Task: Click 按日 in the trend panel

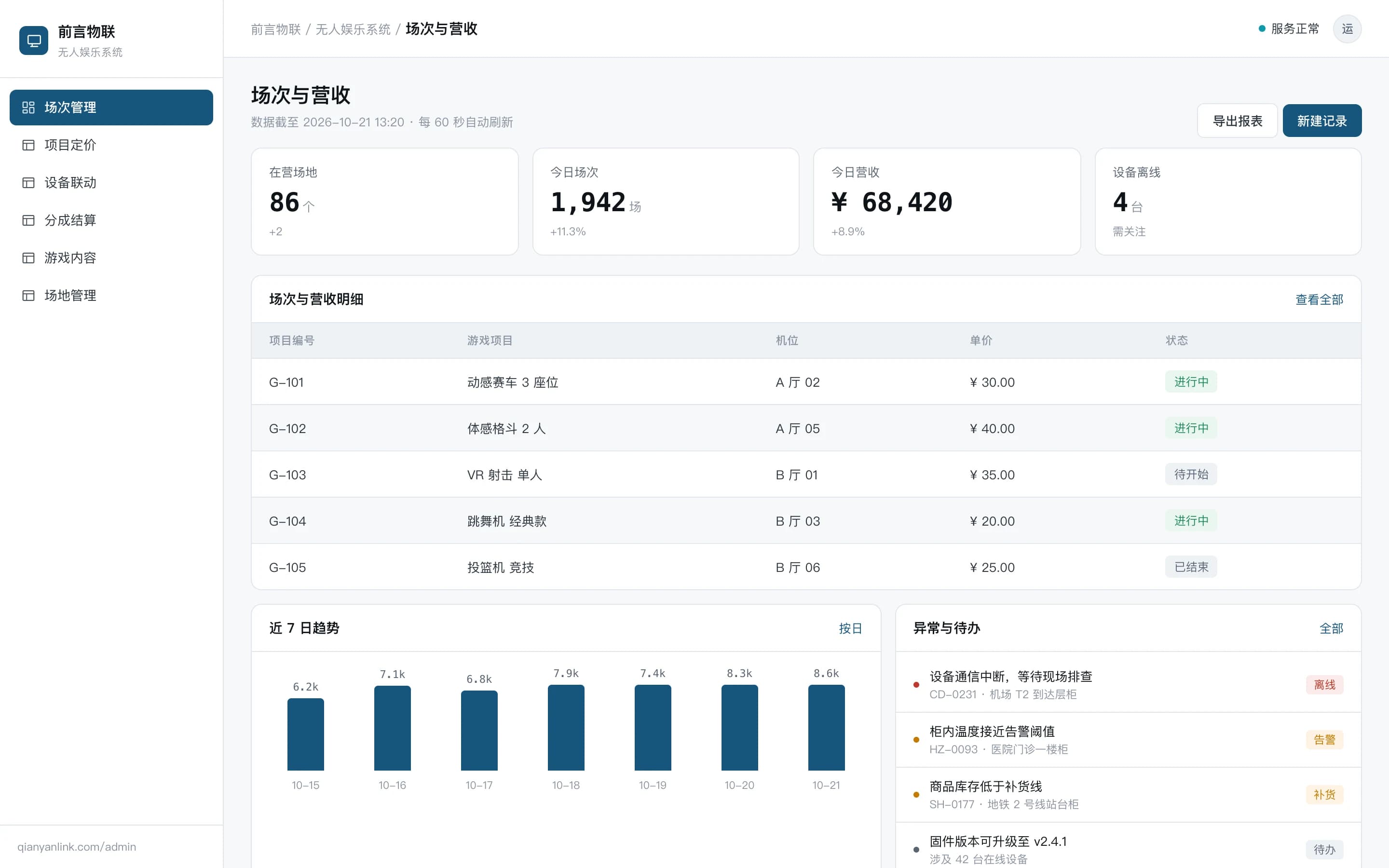Action: pos(850,629)
